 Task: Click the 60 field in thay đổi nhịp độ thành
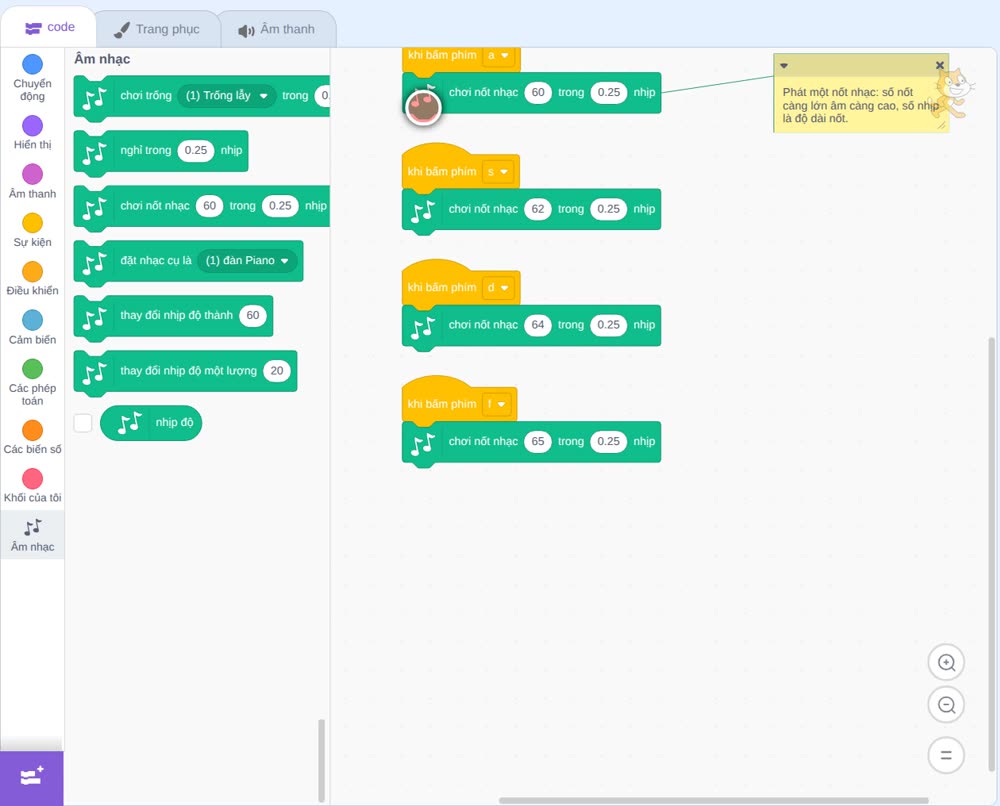coord(253,316)
